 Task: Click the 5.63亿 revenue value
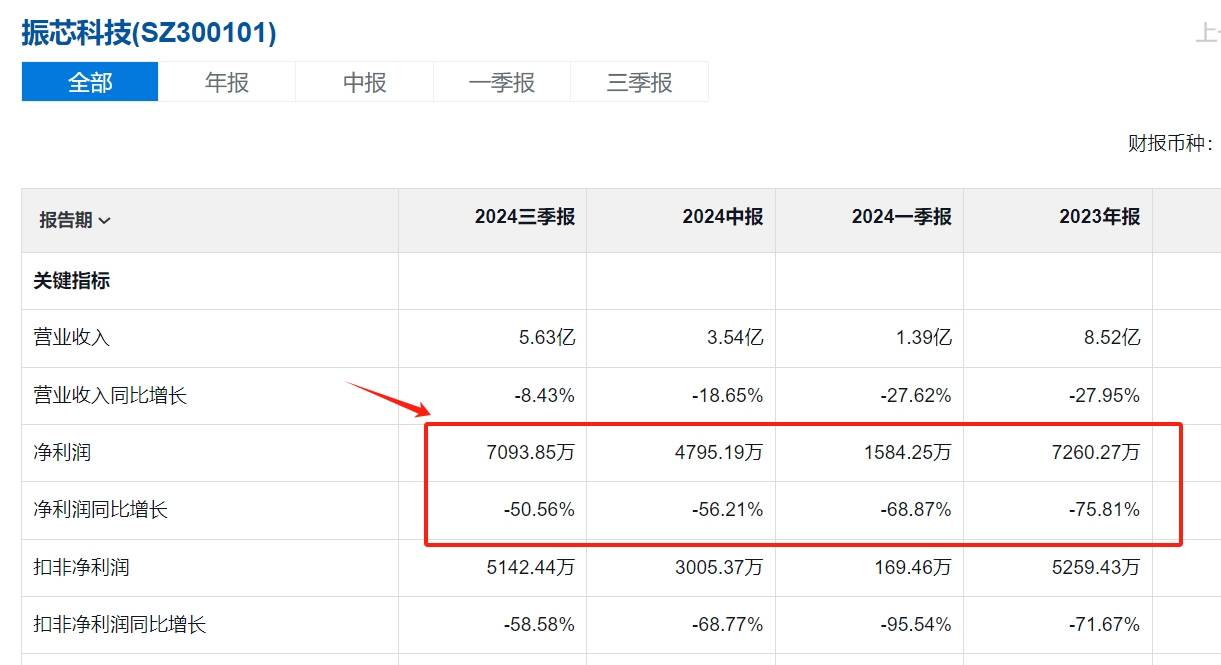546,338
